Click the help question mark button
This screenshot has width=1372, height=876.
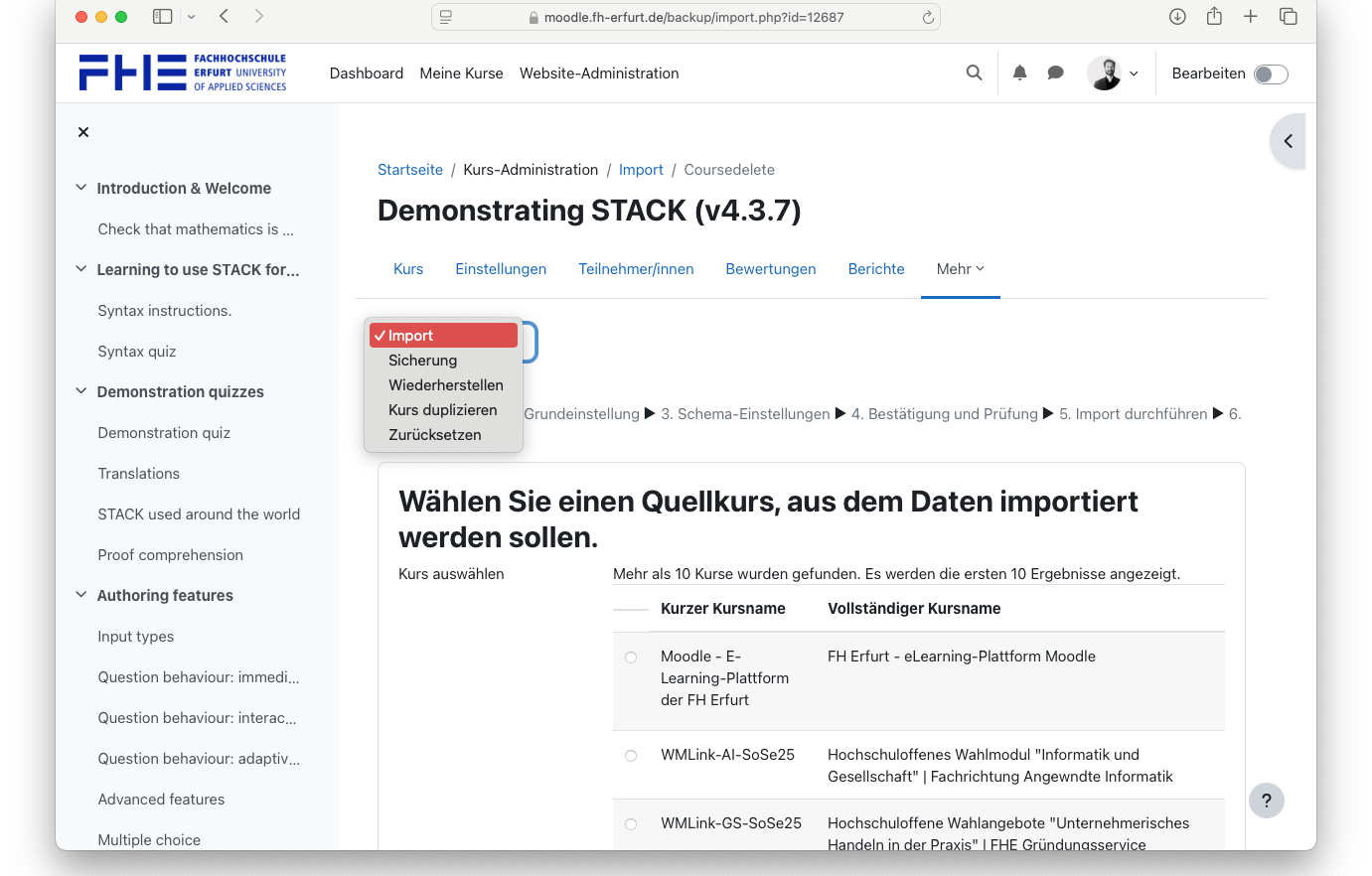tap(1266, 801)
